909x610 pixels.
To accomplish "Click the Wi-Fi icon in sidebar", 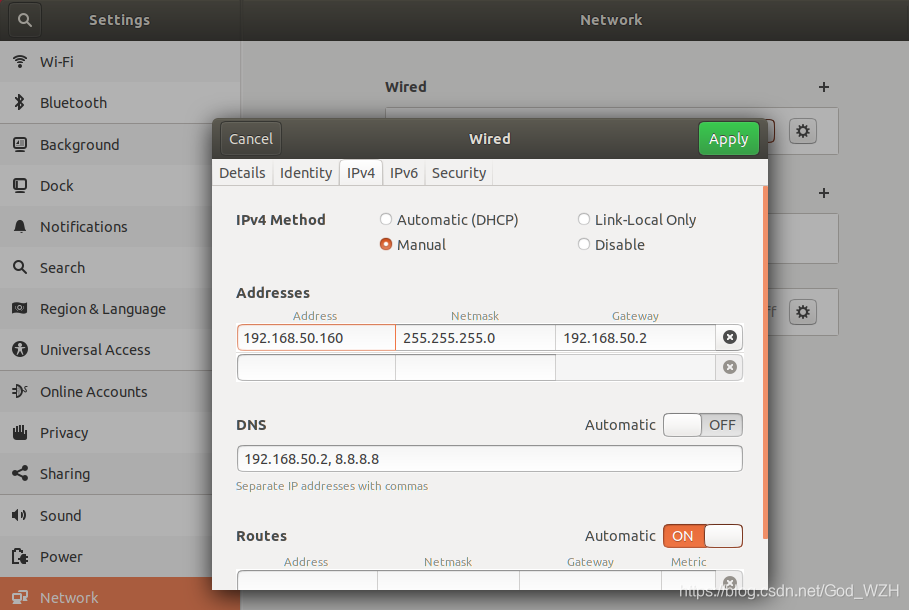I will click(x=20, y=61).
